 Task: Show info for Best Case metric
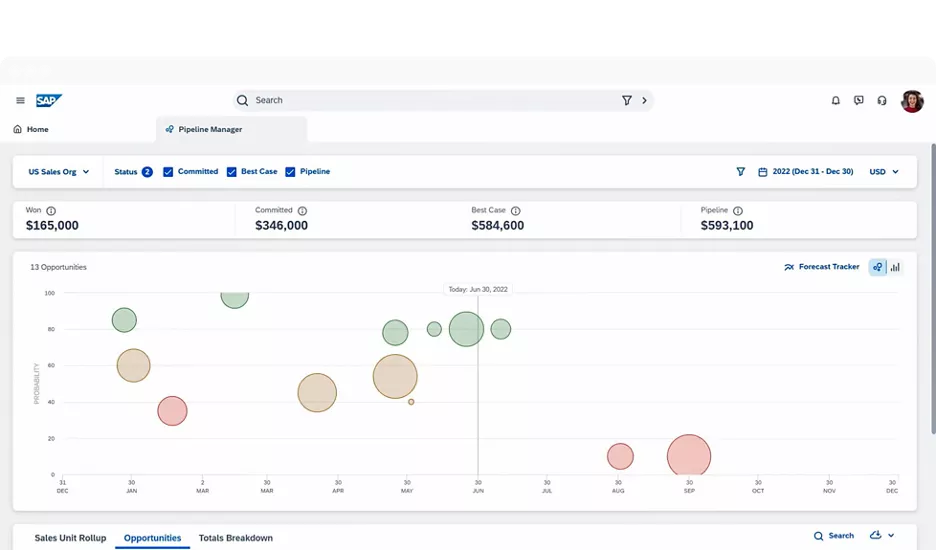pos(516,211)
